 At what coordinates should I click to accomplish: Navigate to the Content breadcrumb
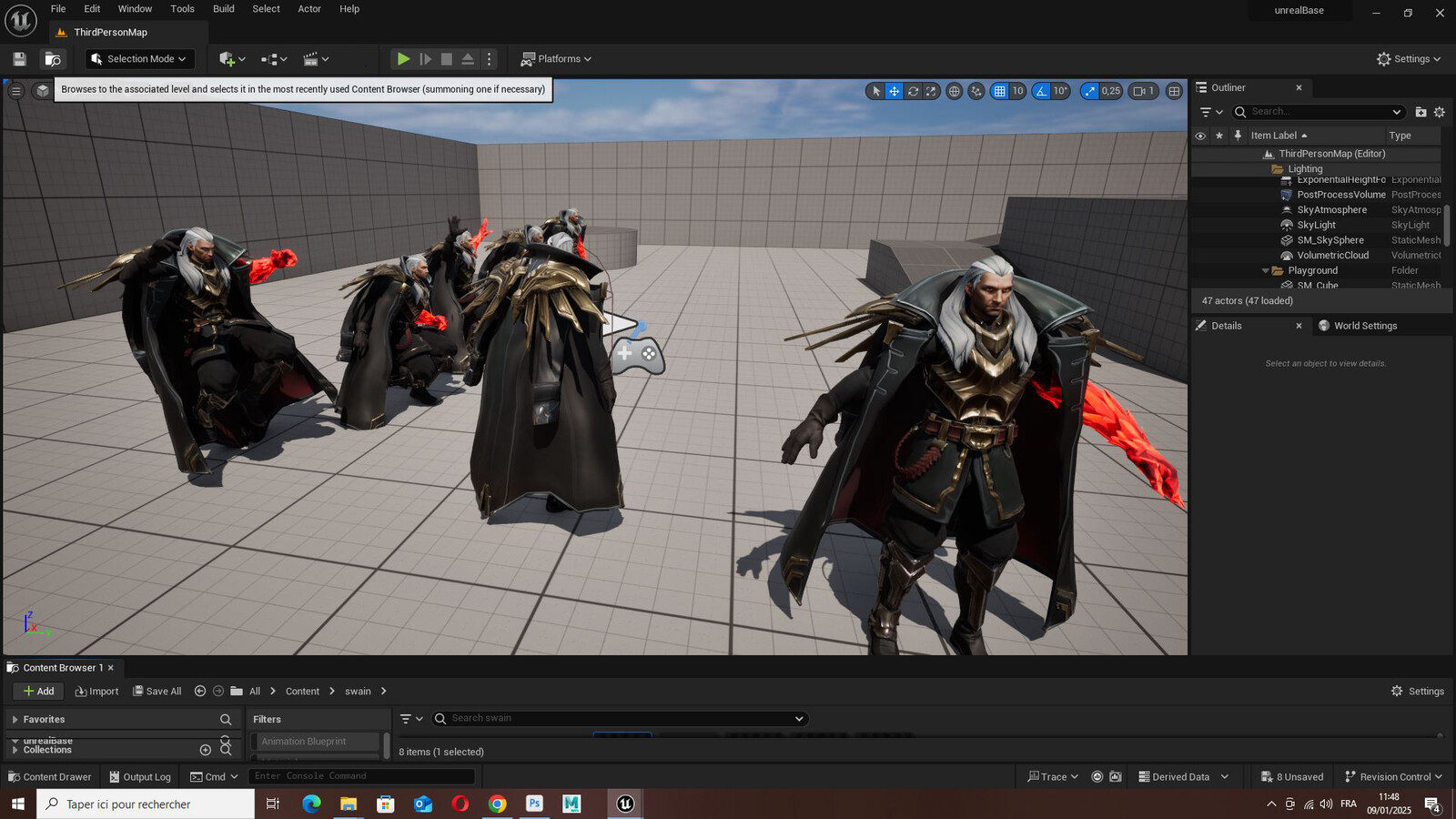coord(302,692)
